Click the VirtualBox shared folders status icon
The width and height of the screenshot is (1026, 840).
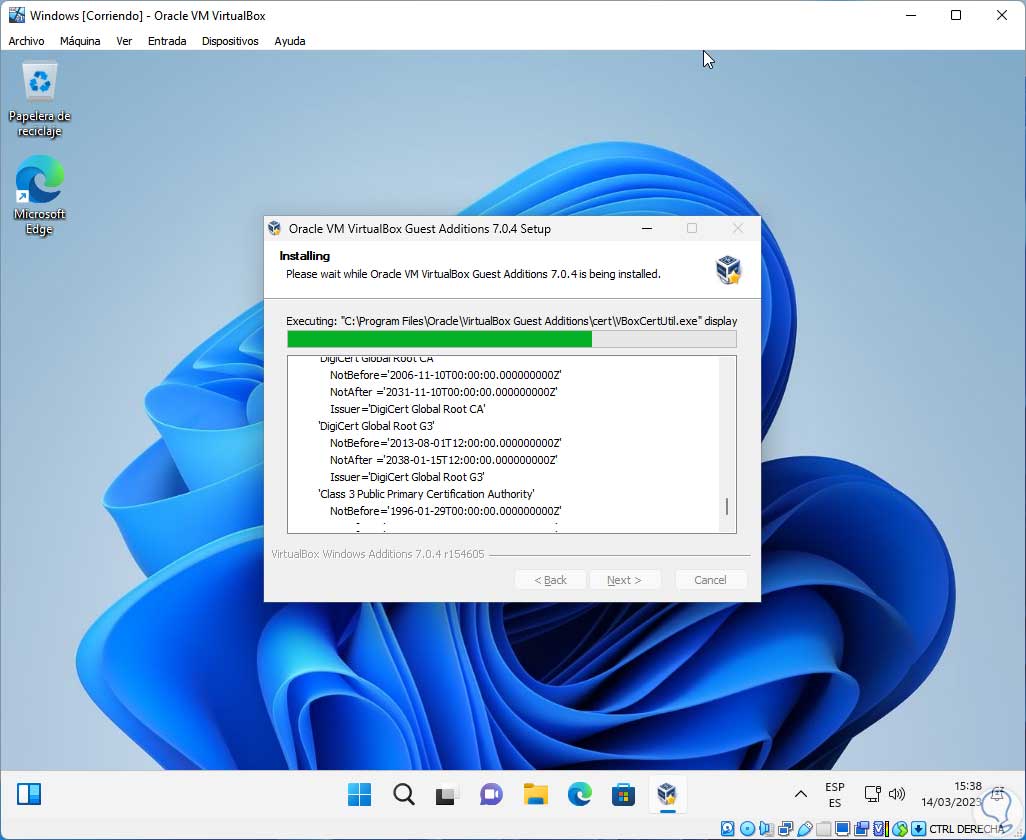tap(824, 829)
